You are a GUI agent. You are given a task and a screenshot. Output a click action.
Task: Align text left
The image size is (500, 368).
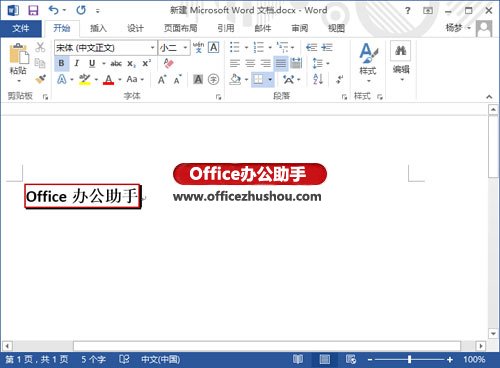[x=235, y=63]
